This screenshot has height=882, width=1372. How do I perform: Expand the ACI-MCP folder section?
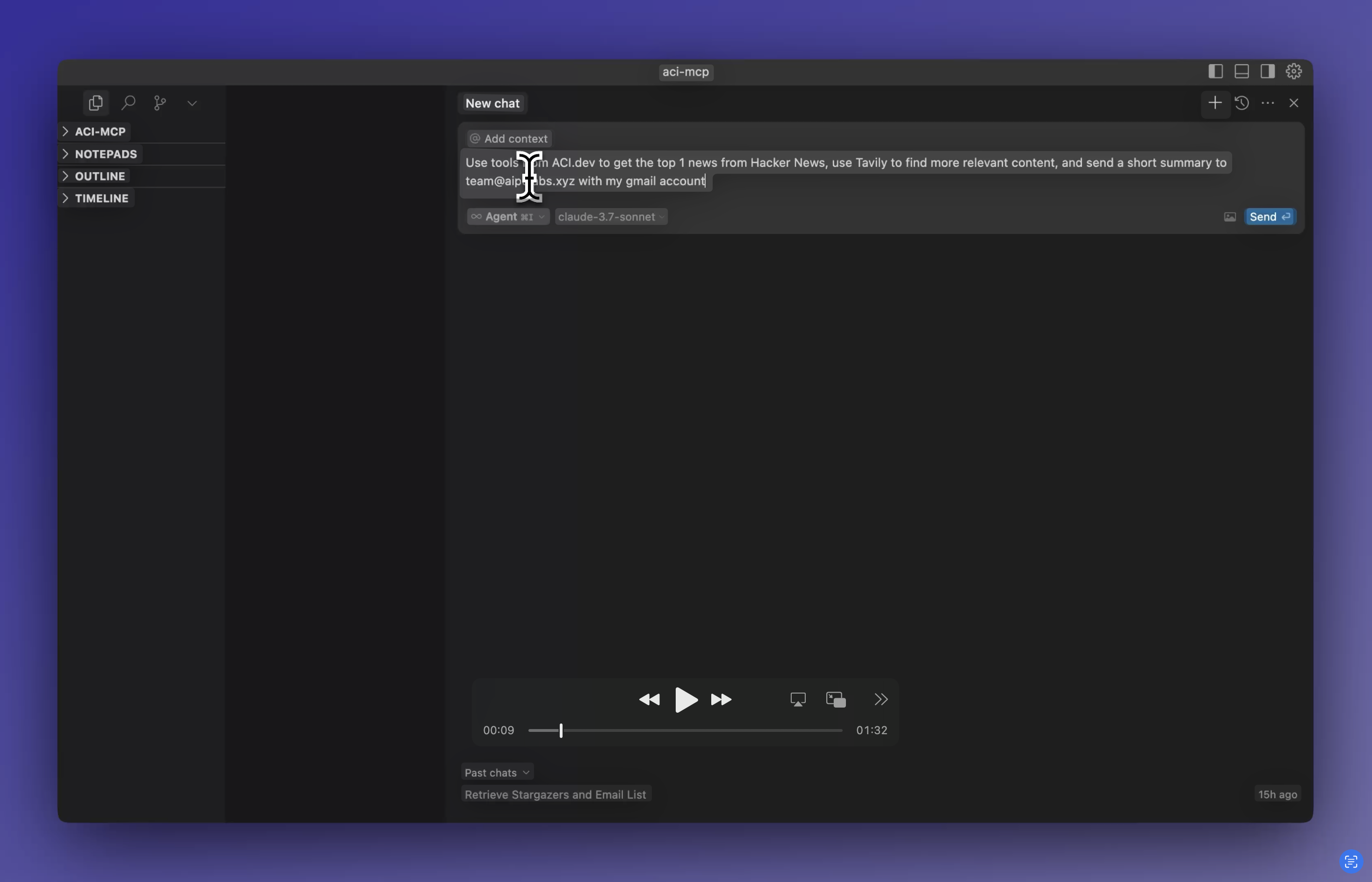tap(100, 132)
